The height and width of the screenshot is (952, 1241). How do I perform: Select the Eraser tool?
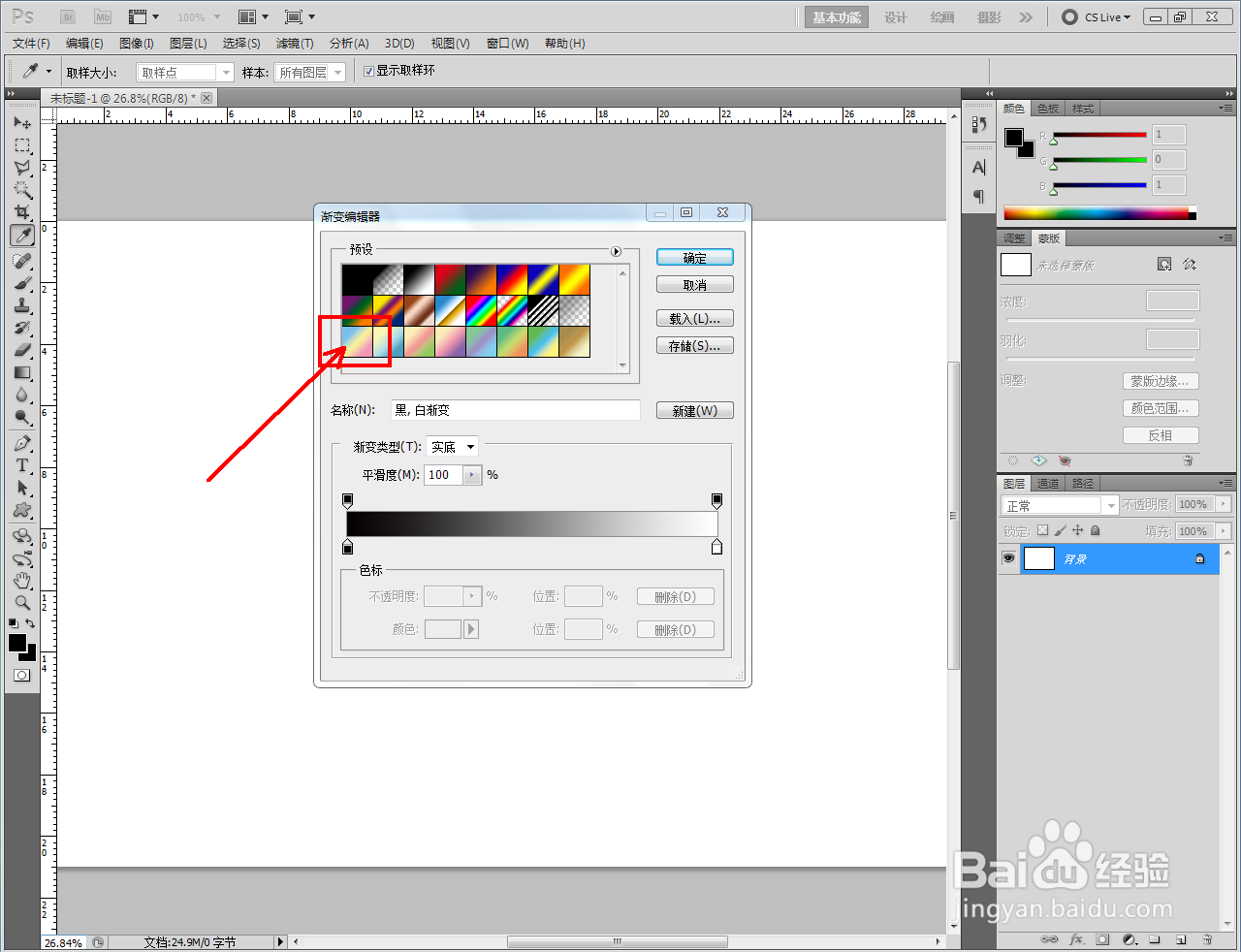(x=22, y=350)
